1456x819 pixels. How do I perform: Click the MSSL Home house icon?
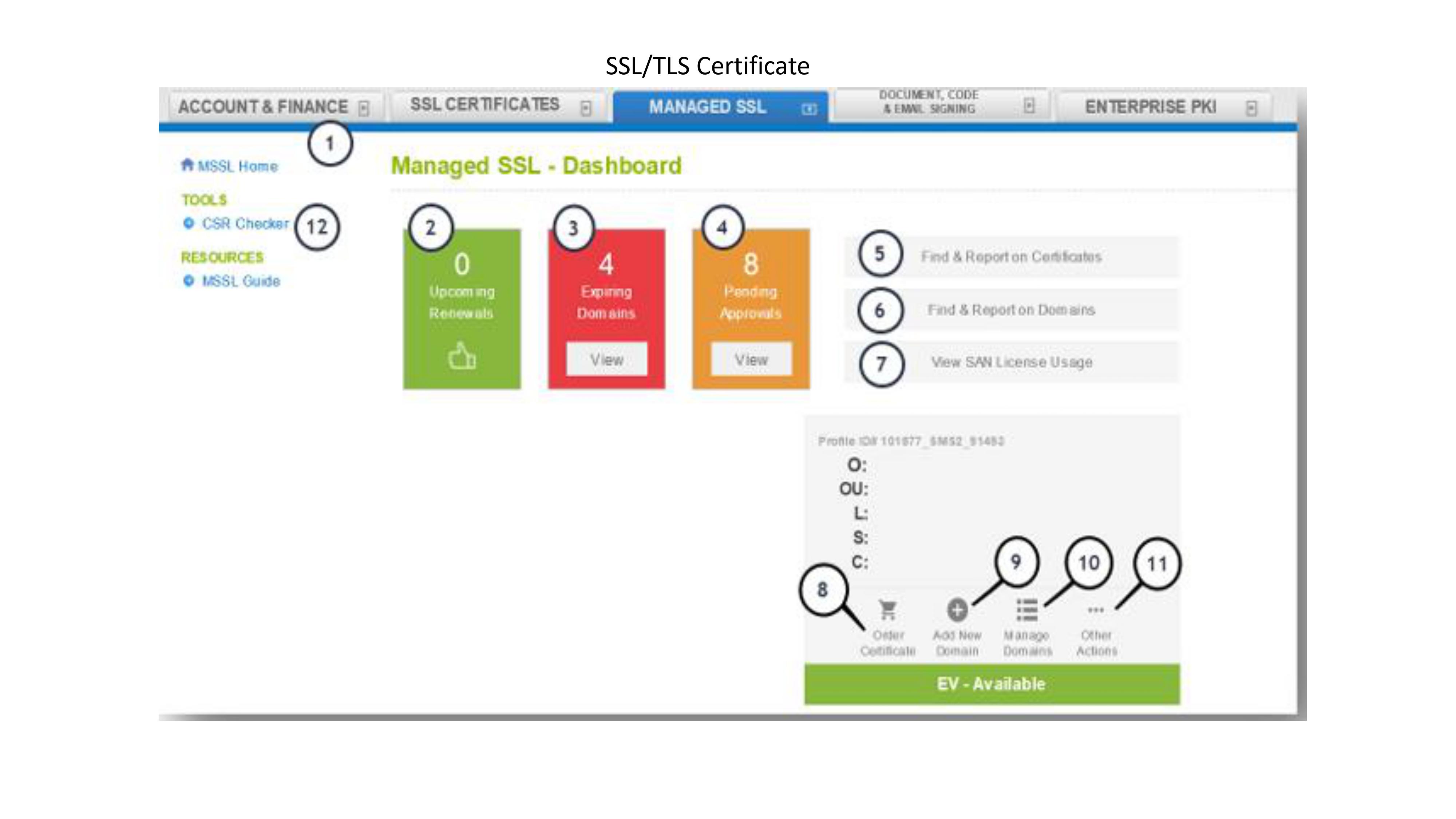[x=187, y=165]
